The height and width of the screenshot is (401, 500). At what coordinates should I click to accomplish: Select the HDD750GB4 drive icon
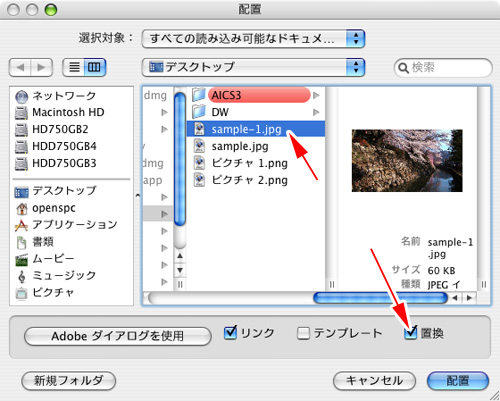tap(21, 147)
